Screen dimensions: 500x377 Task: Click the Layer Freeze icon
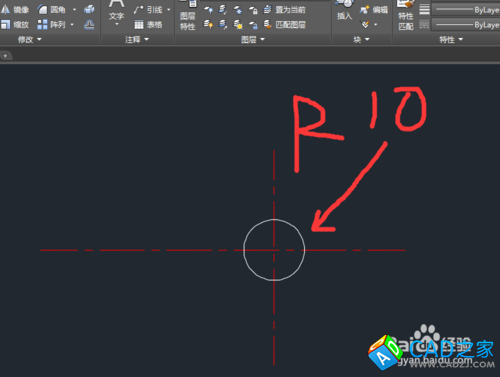pyautogui.click(x=238, y=10)
